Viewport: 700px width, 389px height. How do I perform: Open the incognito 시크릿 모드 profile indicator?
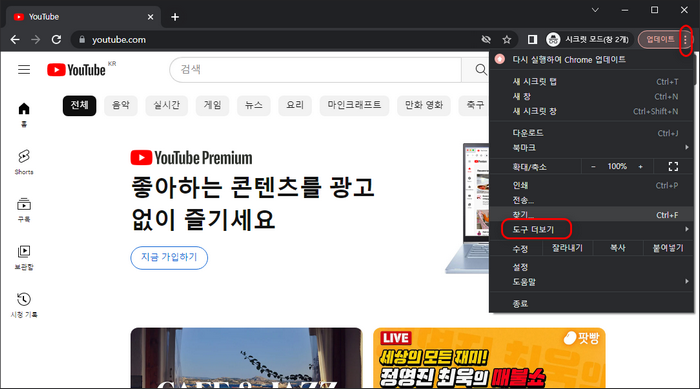(588, 40)
